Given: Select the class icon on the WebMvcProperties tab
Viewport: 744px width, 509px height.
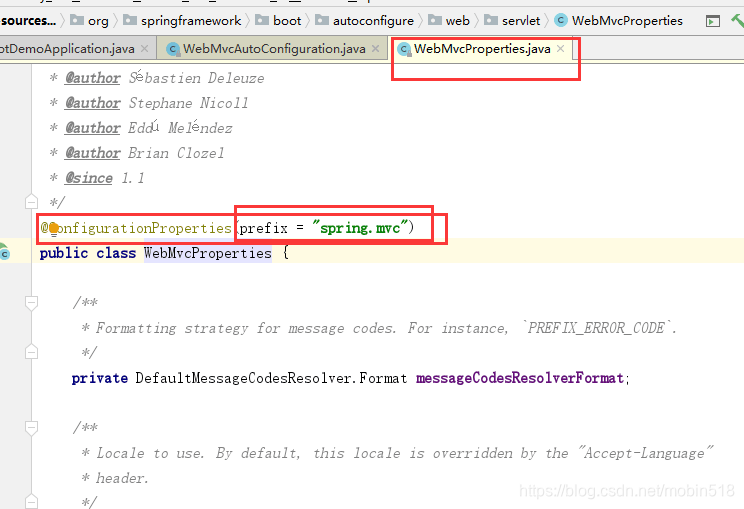Looking at the screenshot, I should [404, 49].
